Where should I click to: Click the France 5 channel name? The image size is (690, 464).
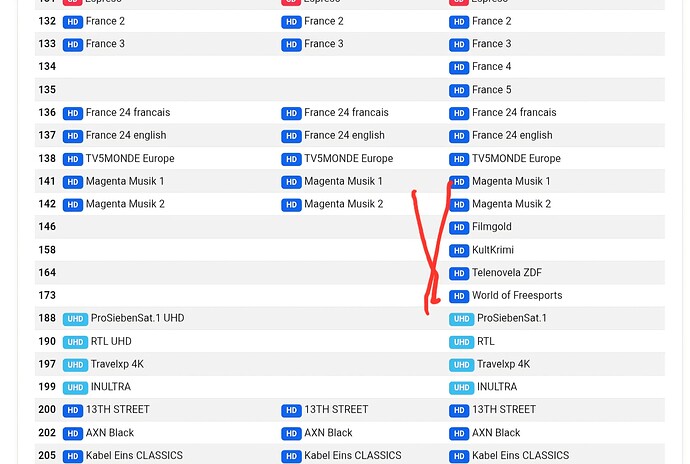tap(492, 90)
